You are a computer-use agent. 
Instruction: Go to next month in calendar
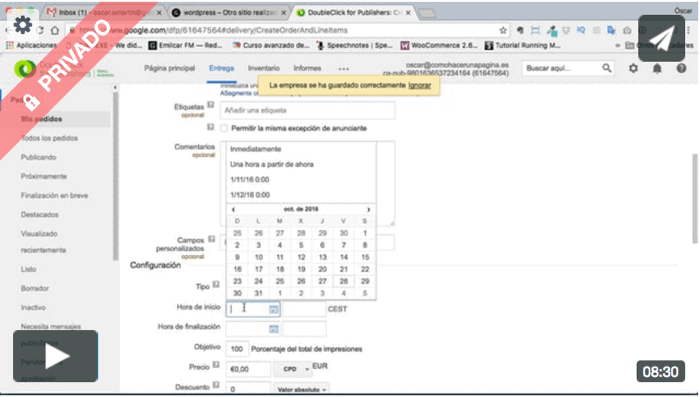368,209
